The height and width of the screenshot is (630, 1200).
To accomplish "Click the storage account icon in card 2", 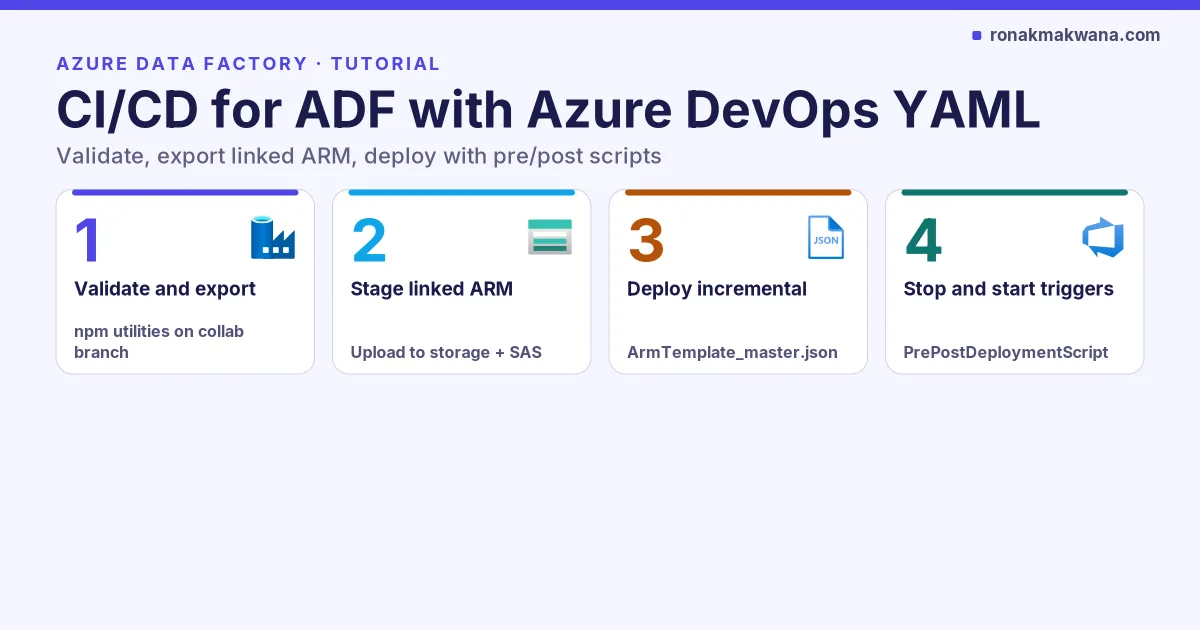I will pos(550,238).
